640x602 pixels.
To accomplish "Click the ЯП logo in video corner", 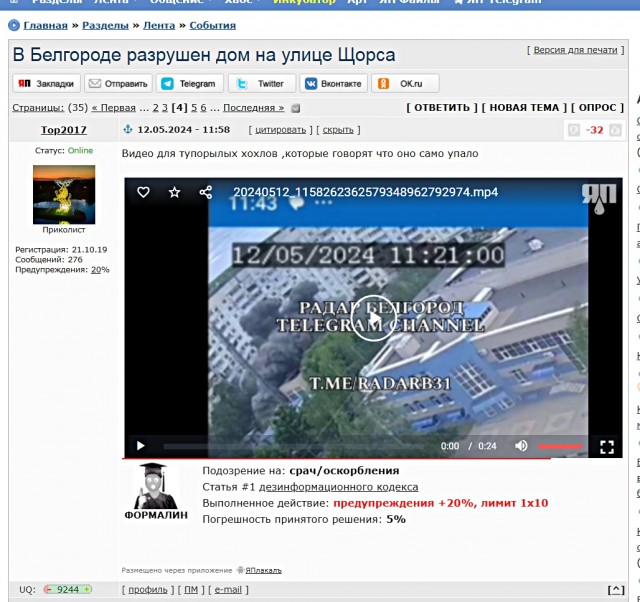I will (x=599, y=198).
